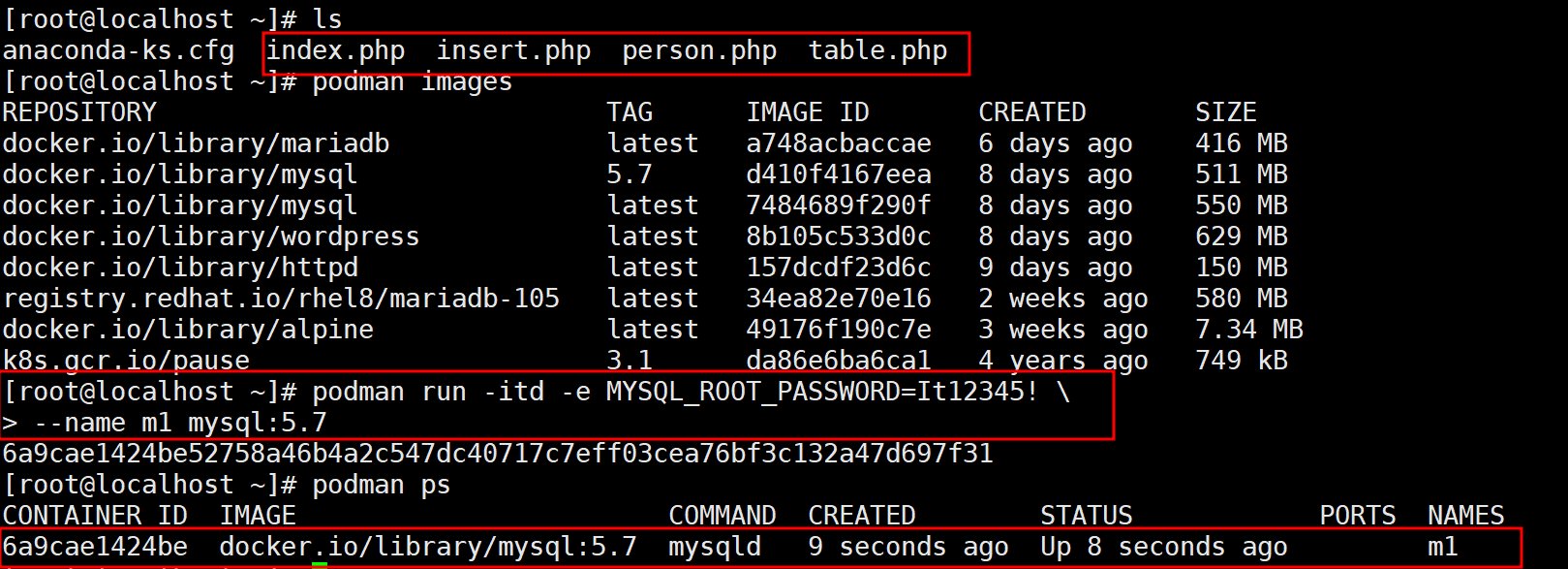Click container name m1 in NAMES column

coord(1443,547)
